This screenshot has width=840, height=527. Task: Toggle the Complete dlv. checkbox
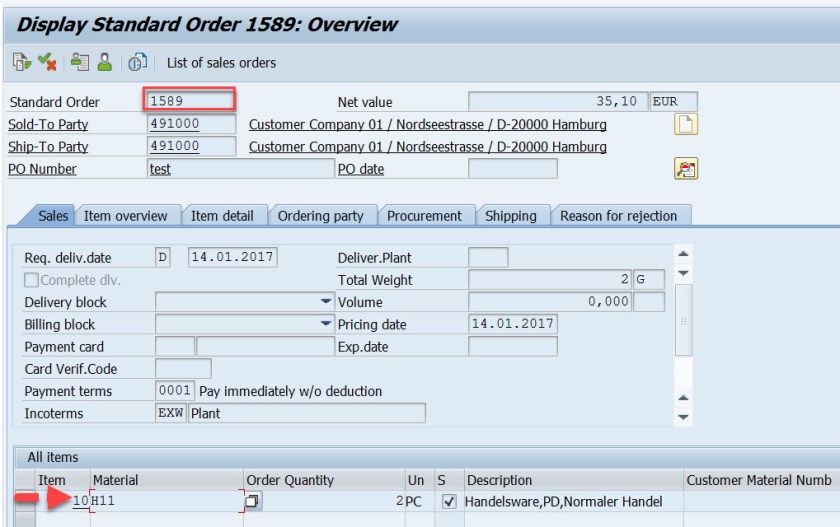tap(32, 280)
